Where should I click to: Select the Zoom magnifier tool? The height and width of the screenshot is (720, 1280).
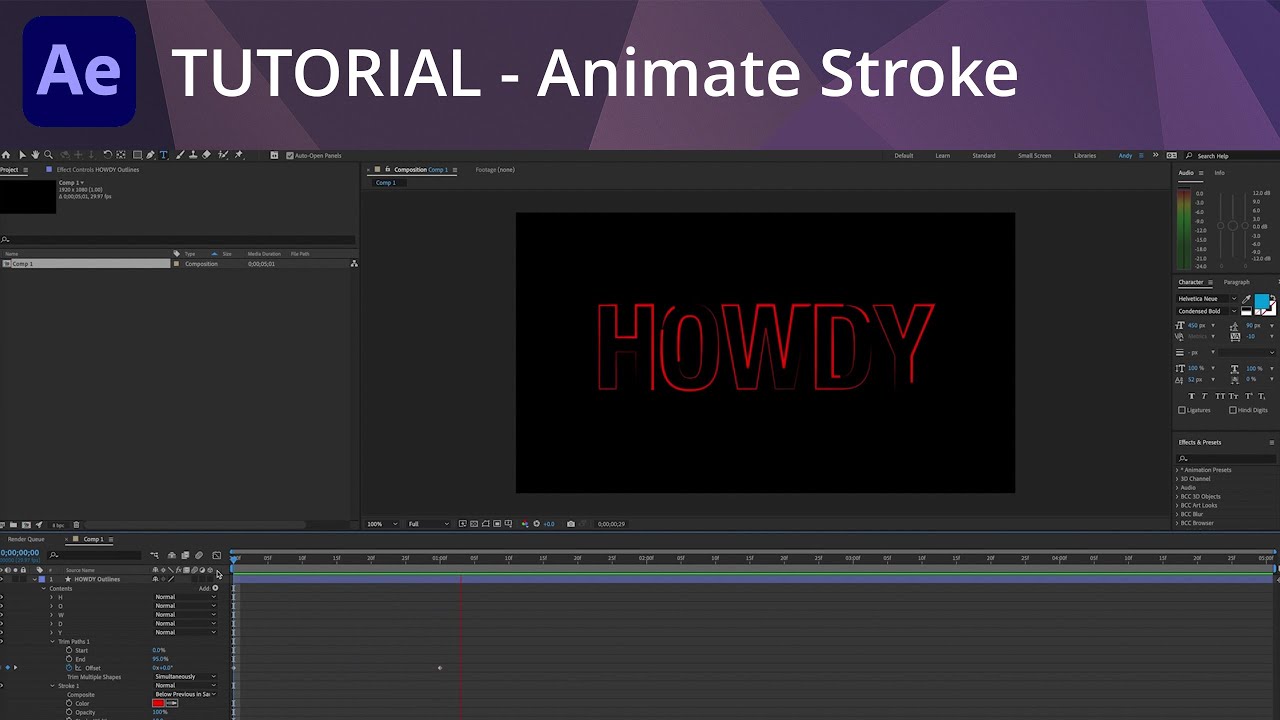pos(48,155)
